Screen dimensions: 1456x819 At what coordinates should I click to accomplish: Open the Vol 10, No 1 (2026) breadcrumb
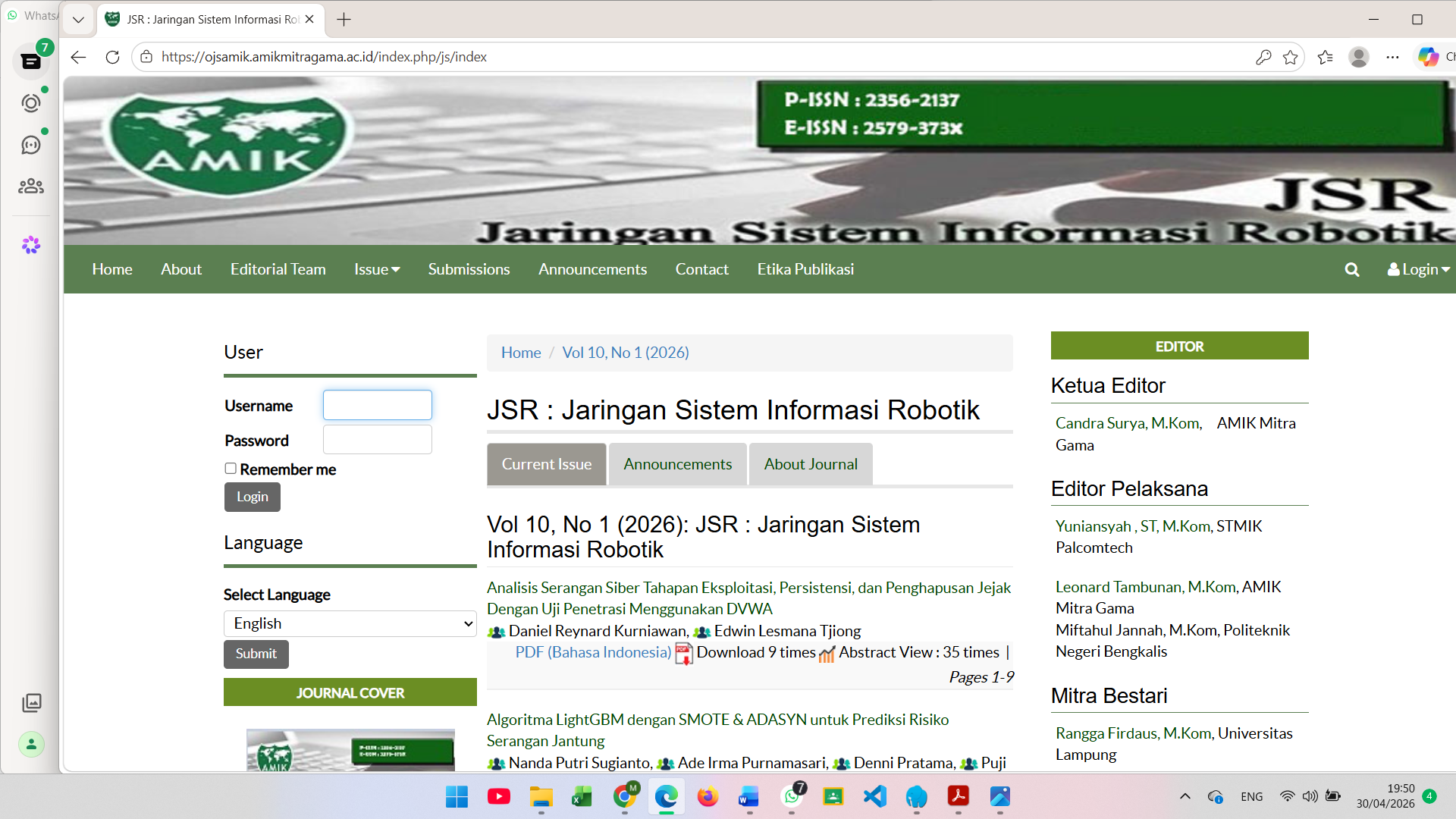pos(626,353)
